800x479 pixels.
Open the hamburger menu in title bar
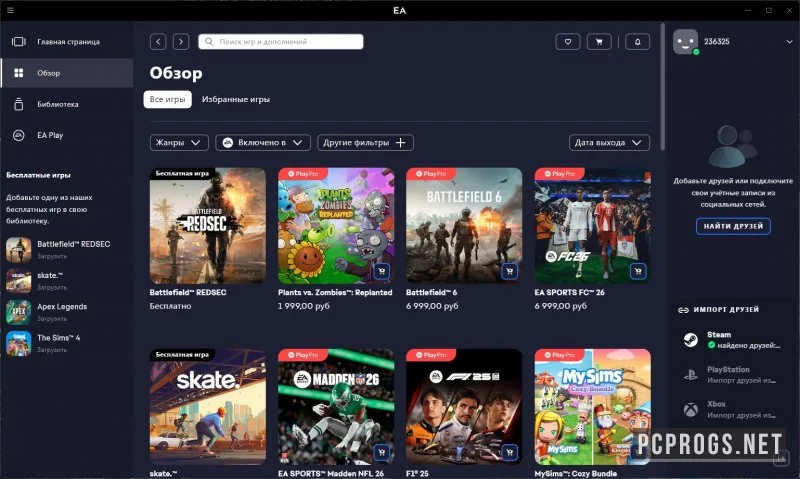(10, 10)
